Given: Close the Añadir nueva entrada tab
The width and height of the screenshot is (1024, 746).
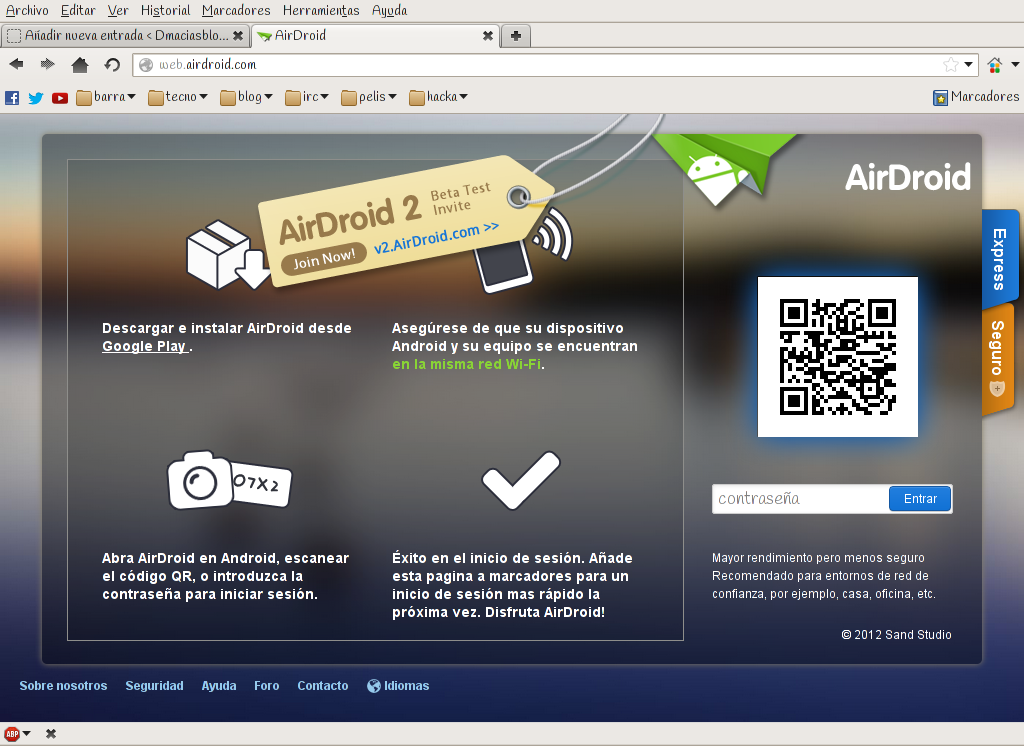Looking at the screenshot, I should (238, 36).
